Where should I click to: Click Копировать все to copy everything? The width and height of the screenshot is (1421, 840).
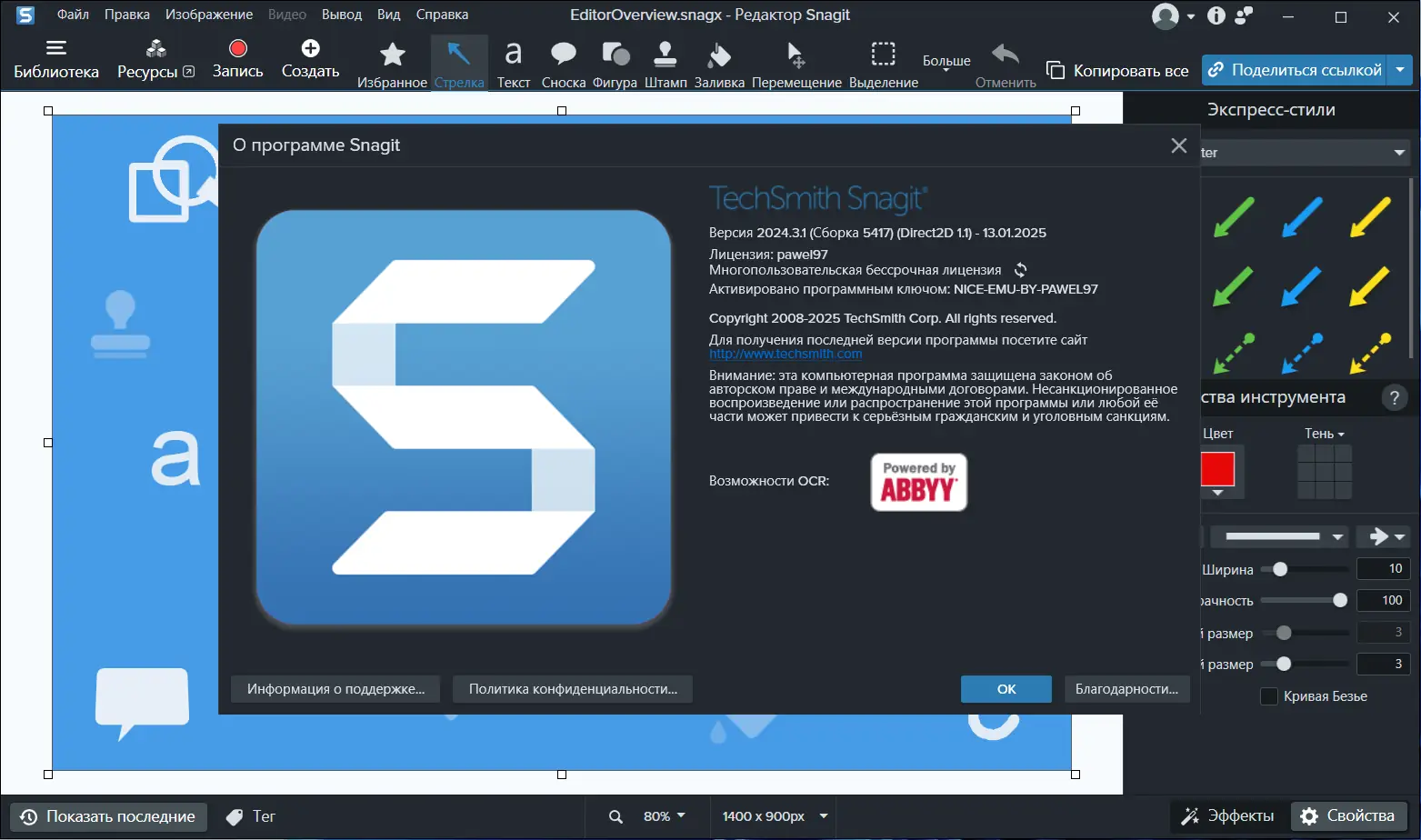1117,69
